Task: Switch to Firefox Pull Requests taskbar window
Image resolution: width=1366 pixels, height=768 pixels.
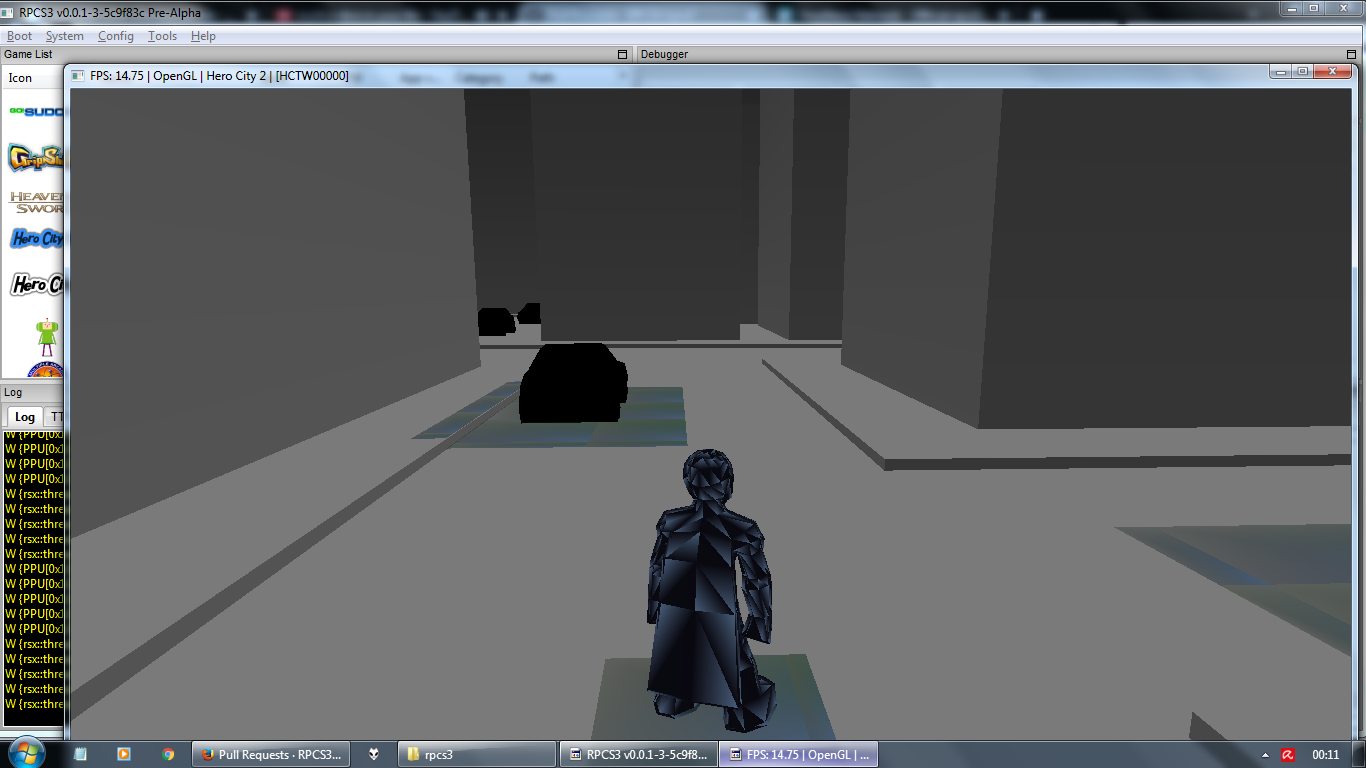Action: point(272,754)
